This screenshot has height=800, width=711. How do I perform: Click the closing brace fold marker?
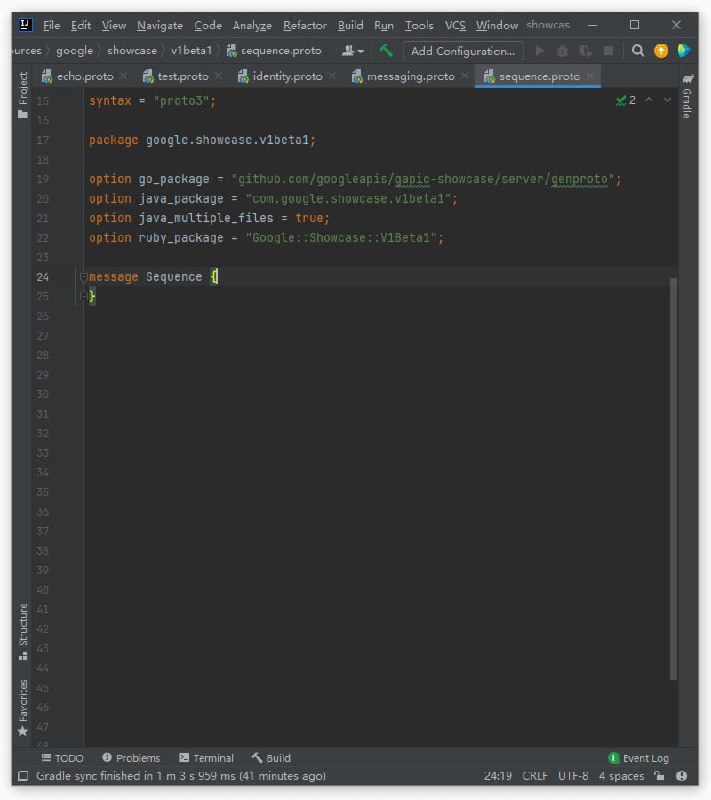click(x=84, y=296)
